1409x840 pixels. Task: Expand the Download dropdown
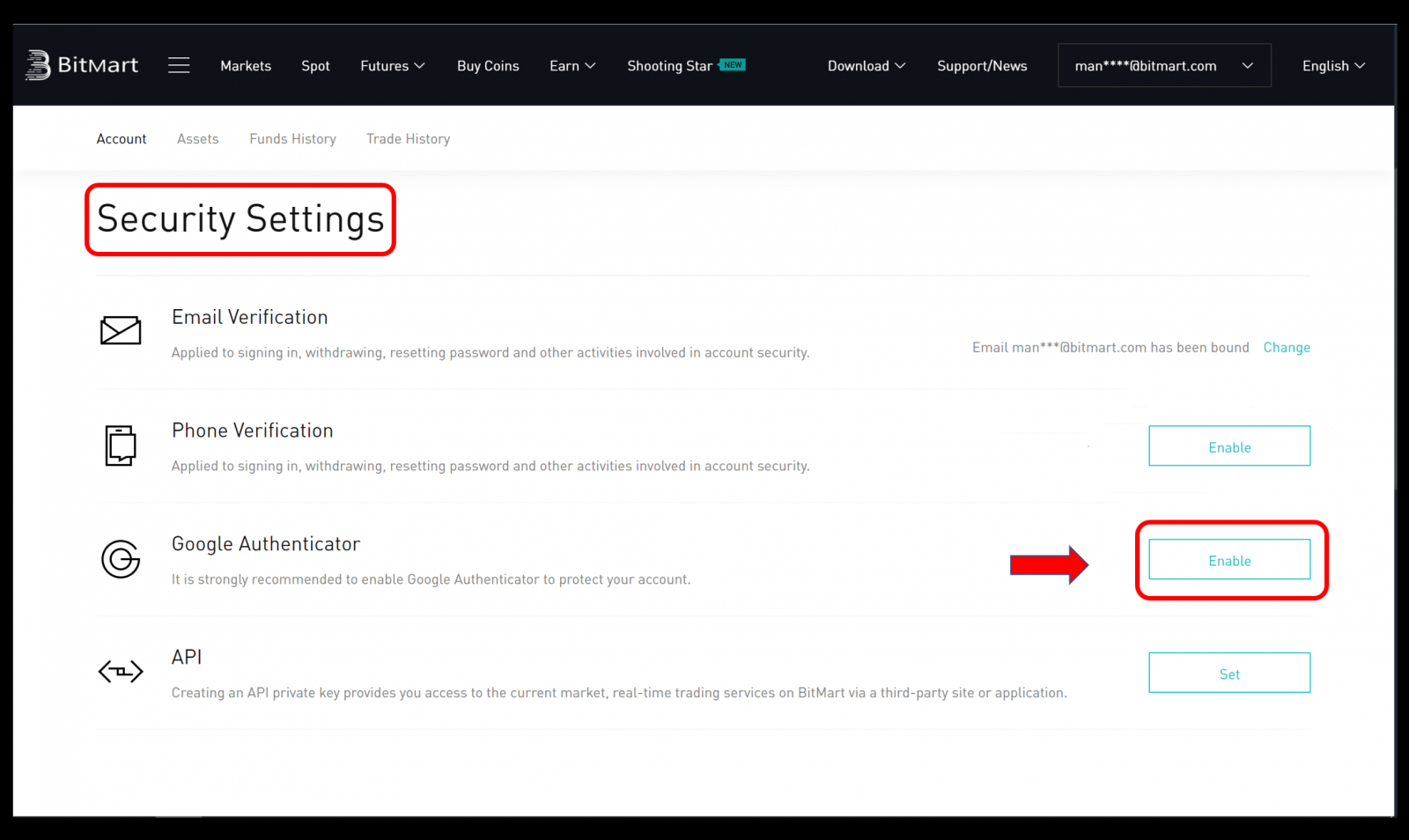[866, 65]
